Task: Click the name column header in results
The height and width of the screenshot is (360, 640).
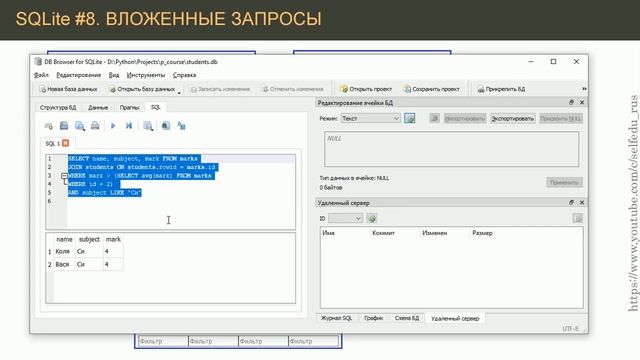Action: (x=64, y=240)
